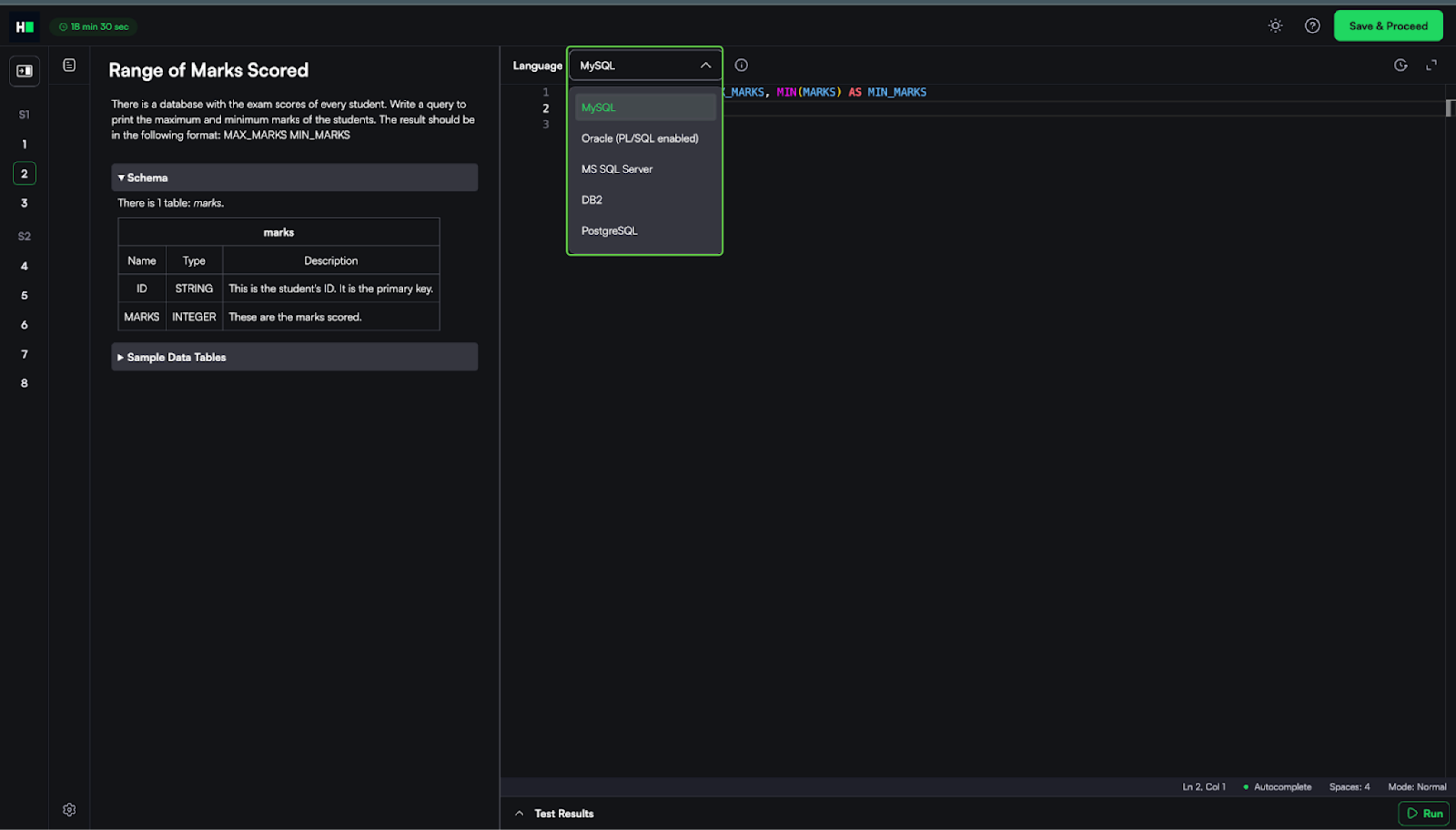The width and height of the screenshot is (1456, 830).
Task: Click the language info icon
Action: pos(741,66)
